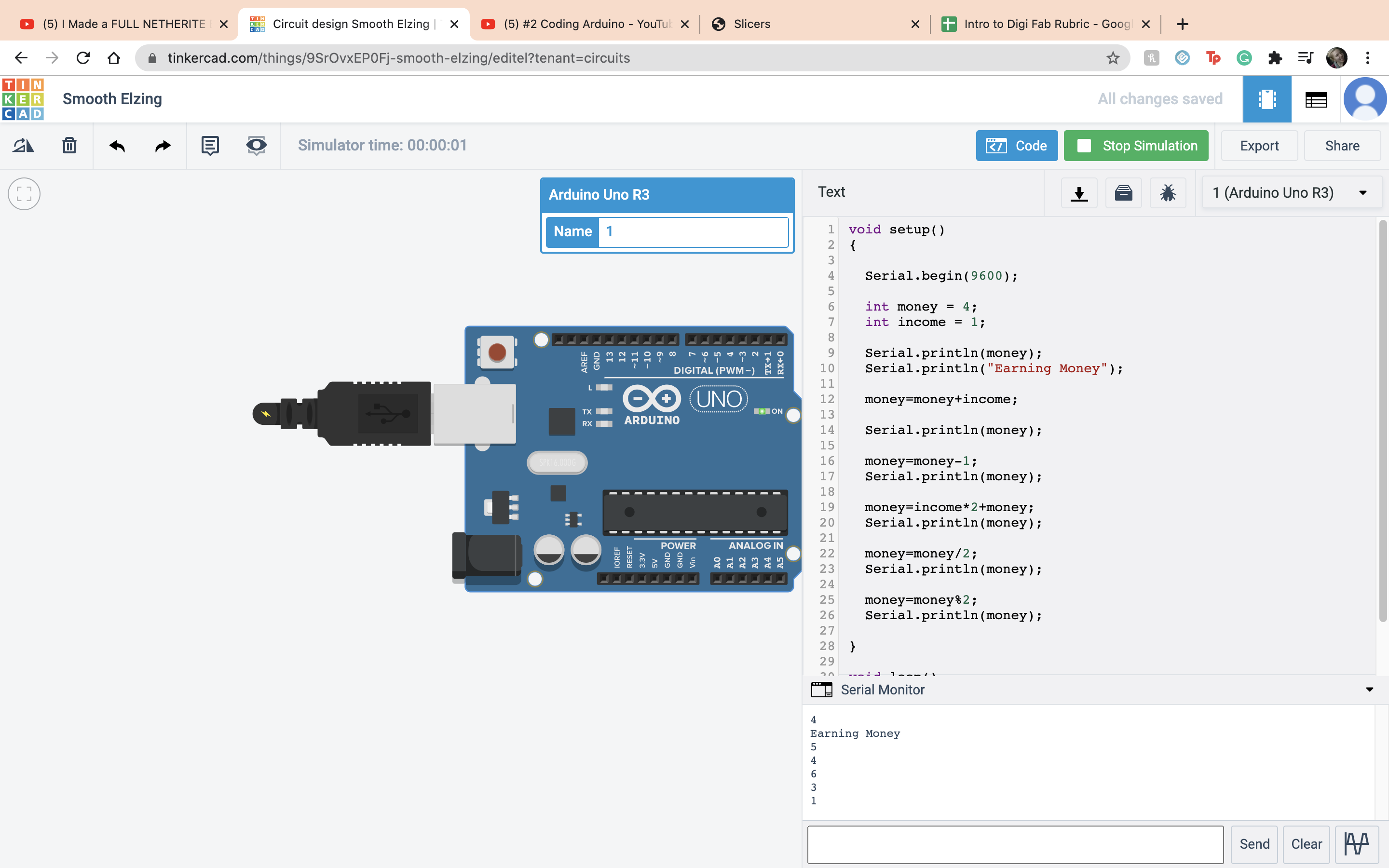Rotate the selected component
The image size is (1389, 868).
point(24,146)
